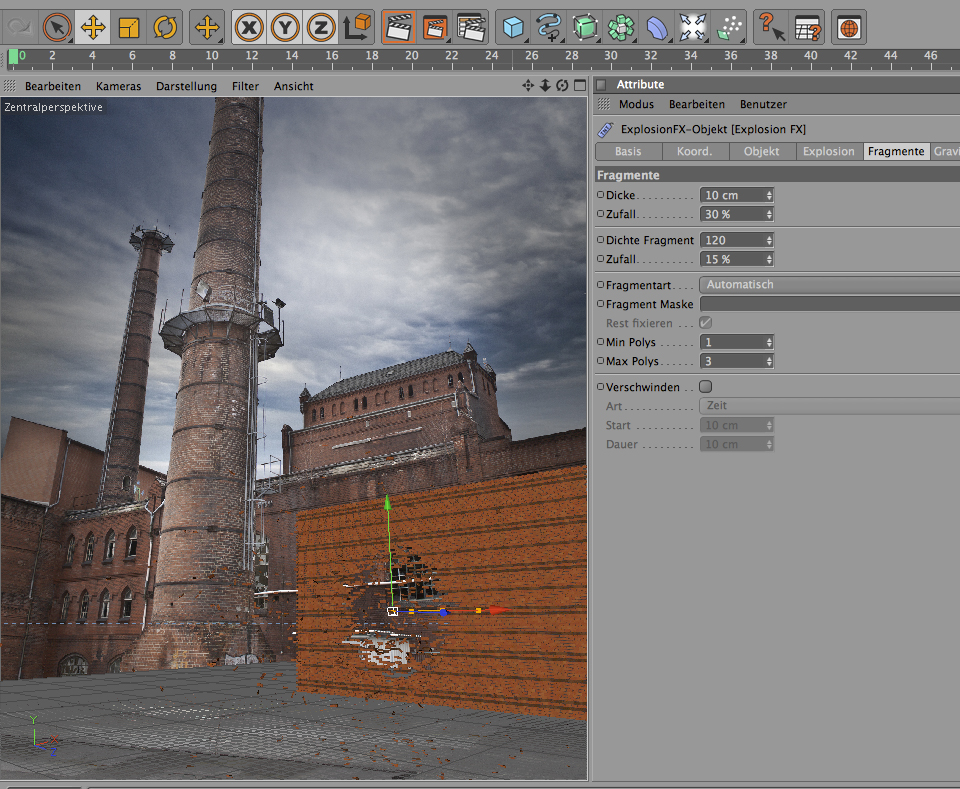Open the deformer objects icon
The image size is (960, 789).
click(x=657, y=27)
